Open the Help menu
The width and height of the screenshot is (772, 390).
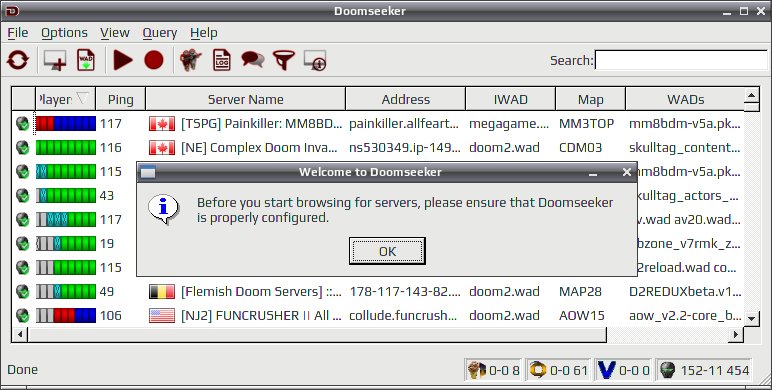click(204, 33)
